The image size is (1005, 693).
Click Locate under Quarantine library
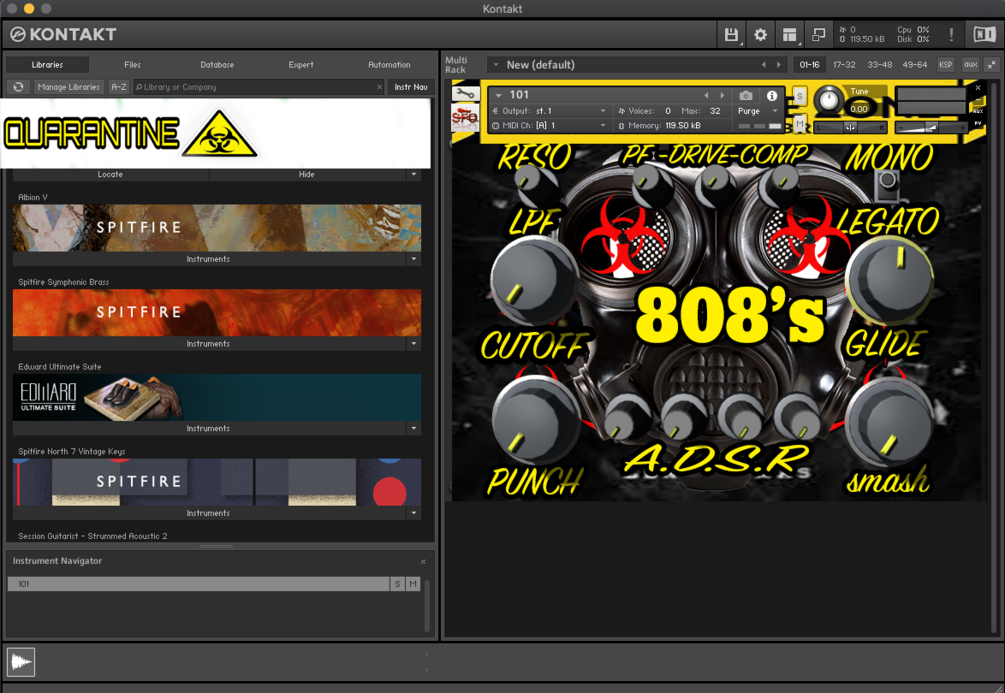[110, 174]
